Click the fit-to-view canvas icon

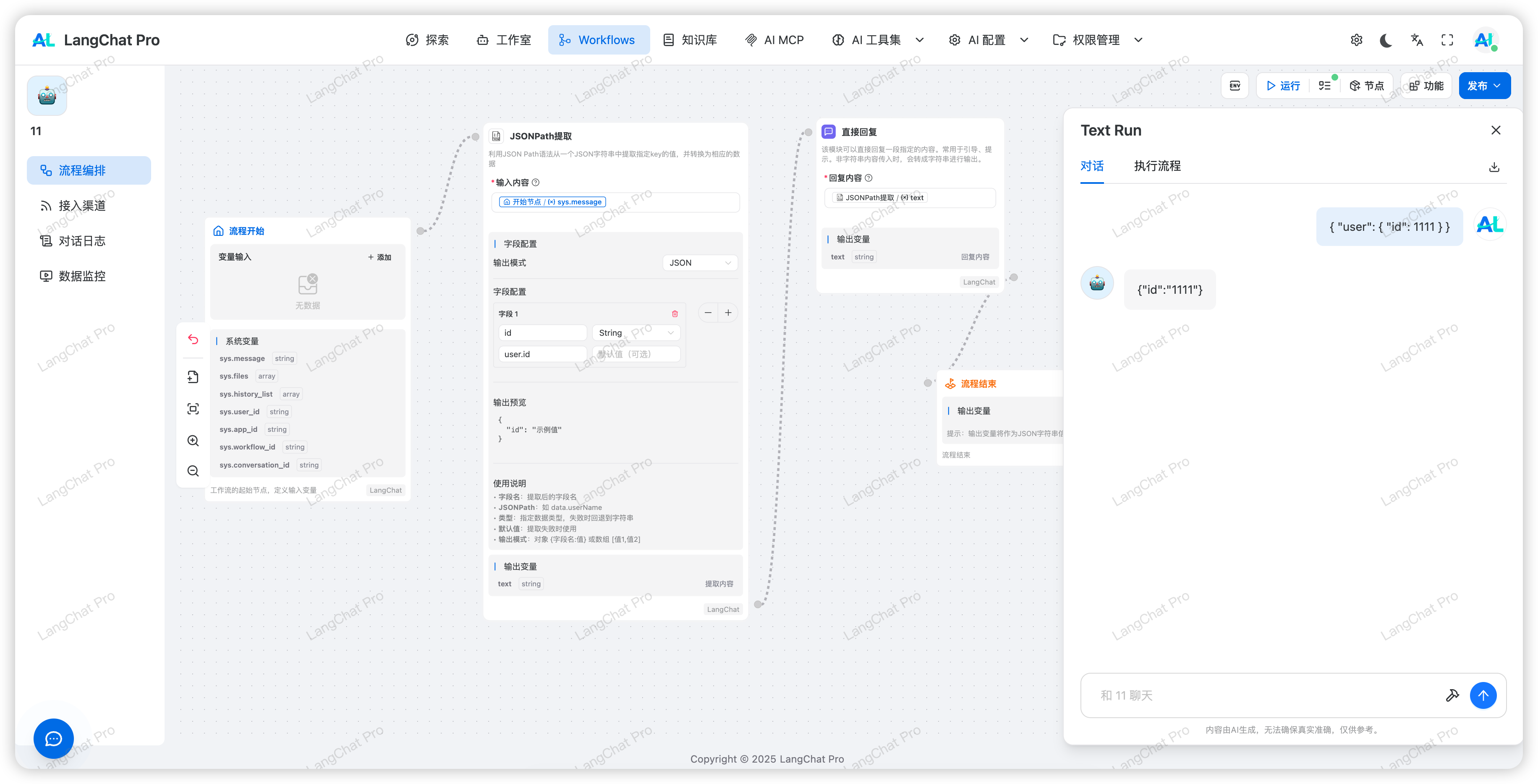[193, 409]
